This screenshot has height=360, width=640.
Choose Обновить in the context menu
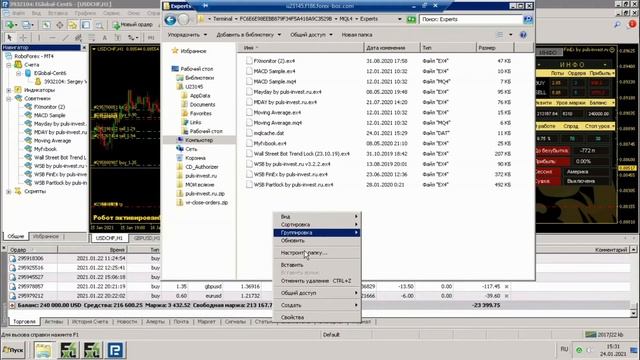pos(317,241)
